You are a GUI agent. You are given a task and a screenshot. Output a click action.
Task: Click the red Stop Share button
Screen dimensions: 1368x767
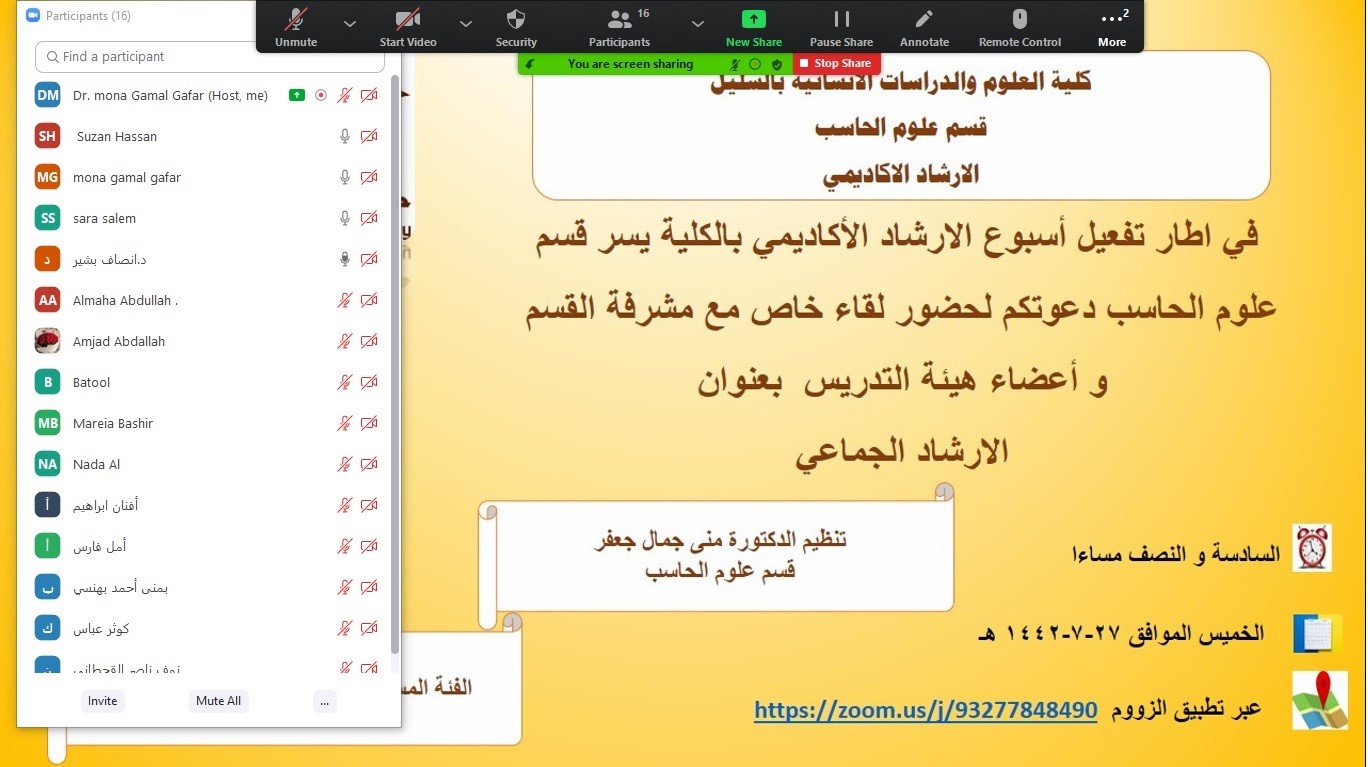coord(836,64)
